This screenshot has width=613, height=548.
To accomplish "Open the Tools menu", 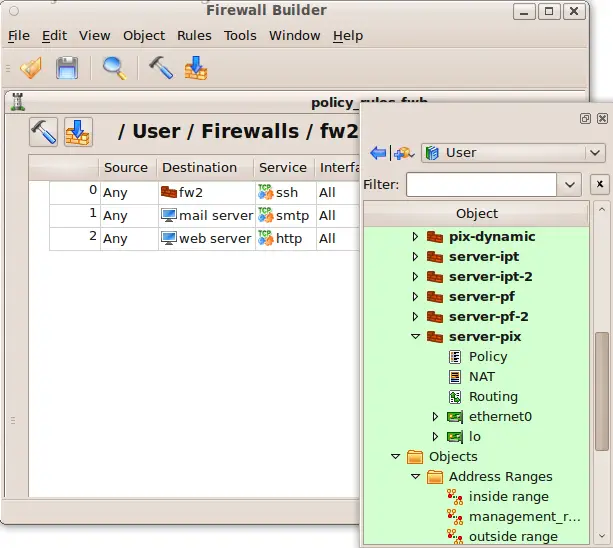I will 240,36.
